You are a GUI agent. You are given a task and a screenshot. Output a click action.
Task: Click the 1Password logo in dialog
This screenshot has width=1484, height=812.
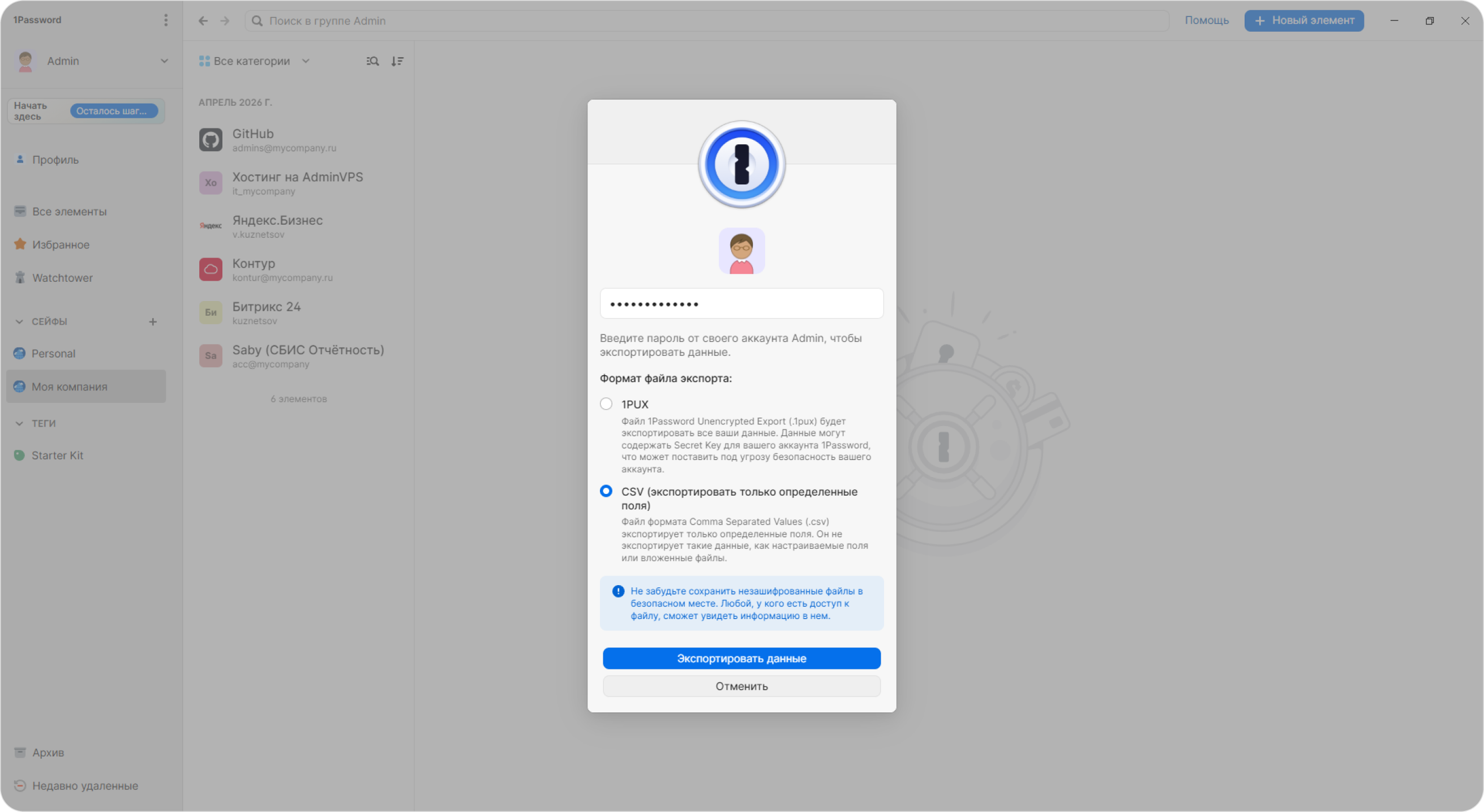pos(741,164)
